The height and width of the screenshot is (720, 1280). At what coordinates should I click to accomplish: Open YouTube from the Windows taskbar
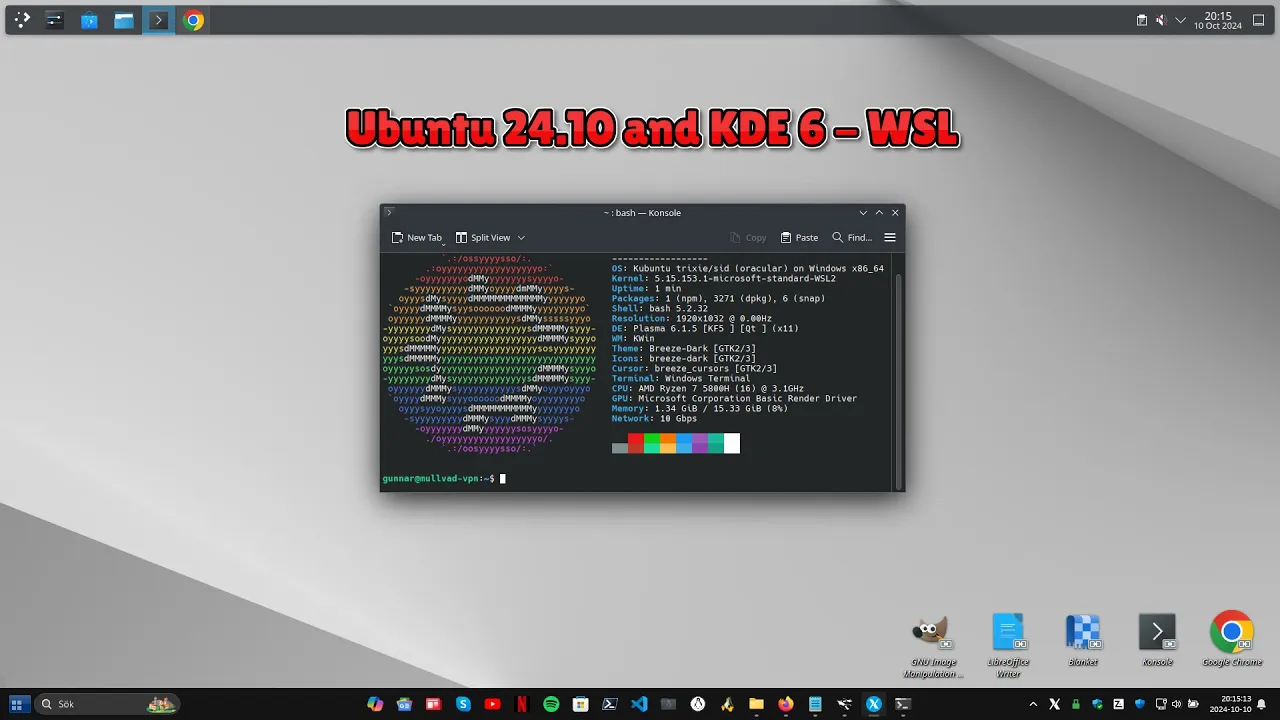pos(492,704)
